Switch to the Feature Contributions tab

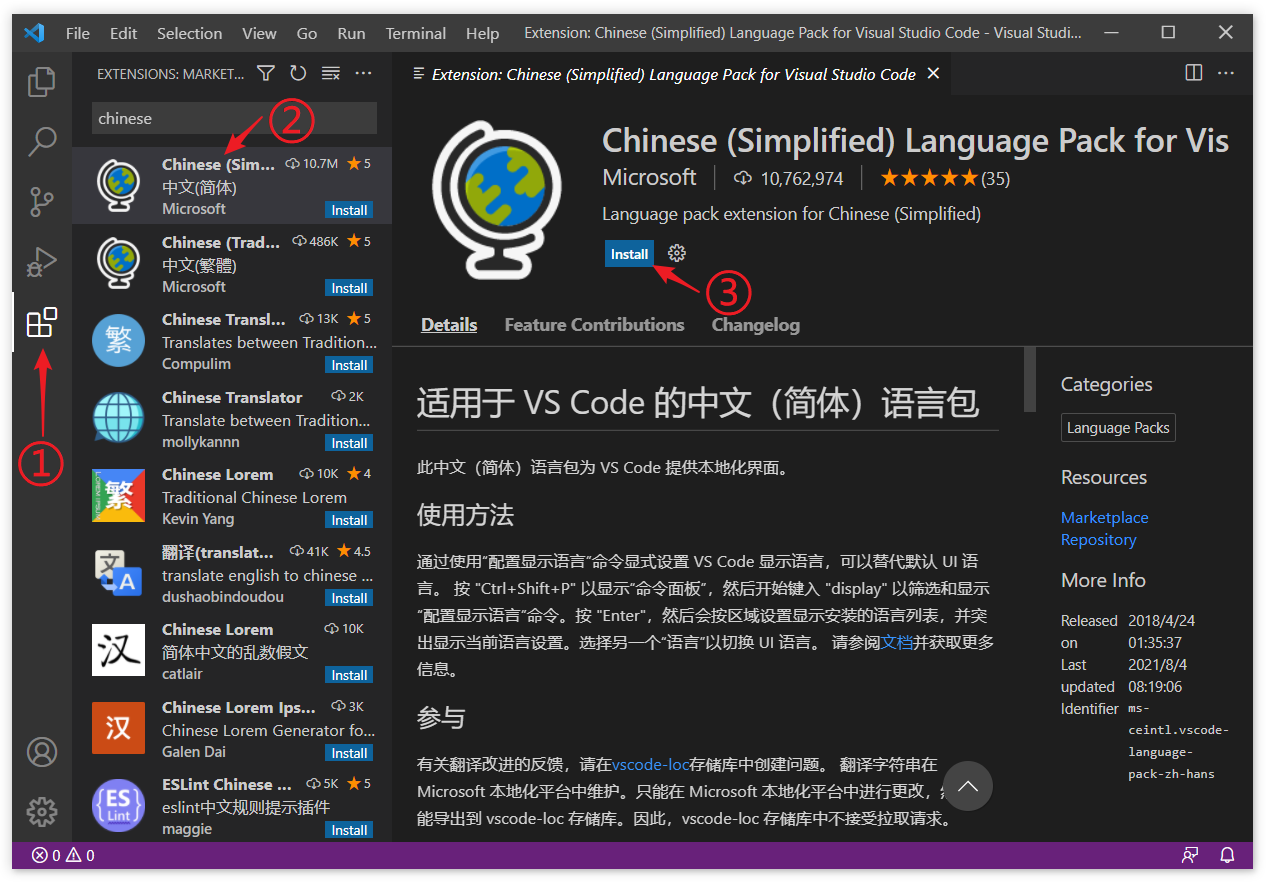click(x=594, y=325)
